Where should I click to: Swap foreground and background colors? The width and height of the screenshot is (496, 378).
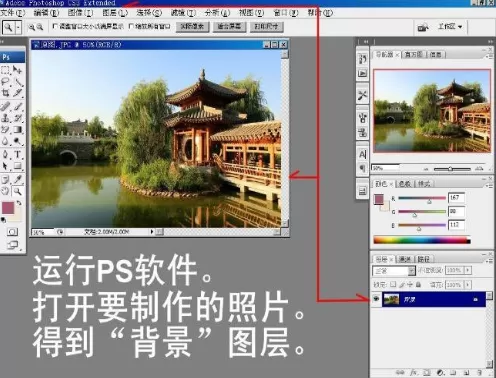[x=19, y=203]
